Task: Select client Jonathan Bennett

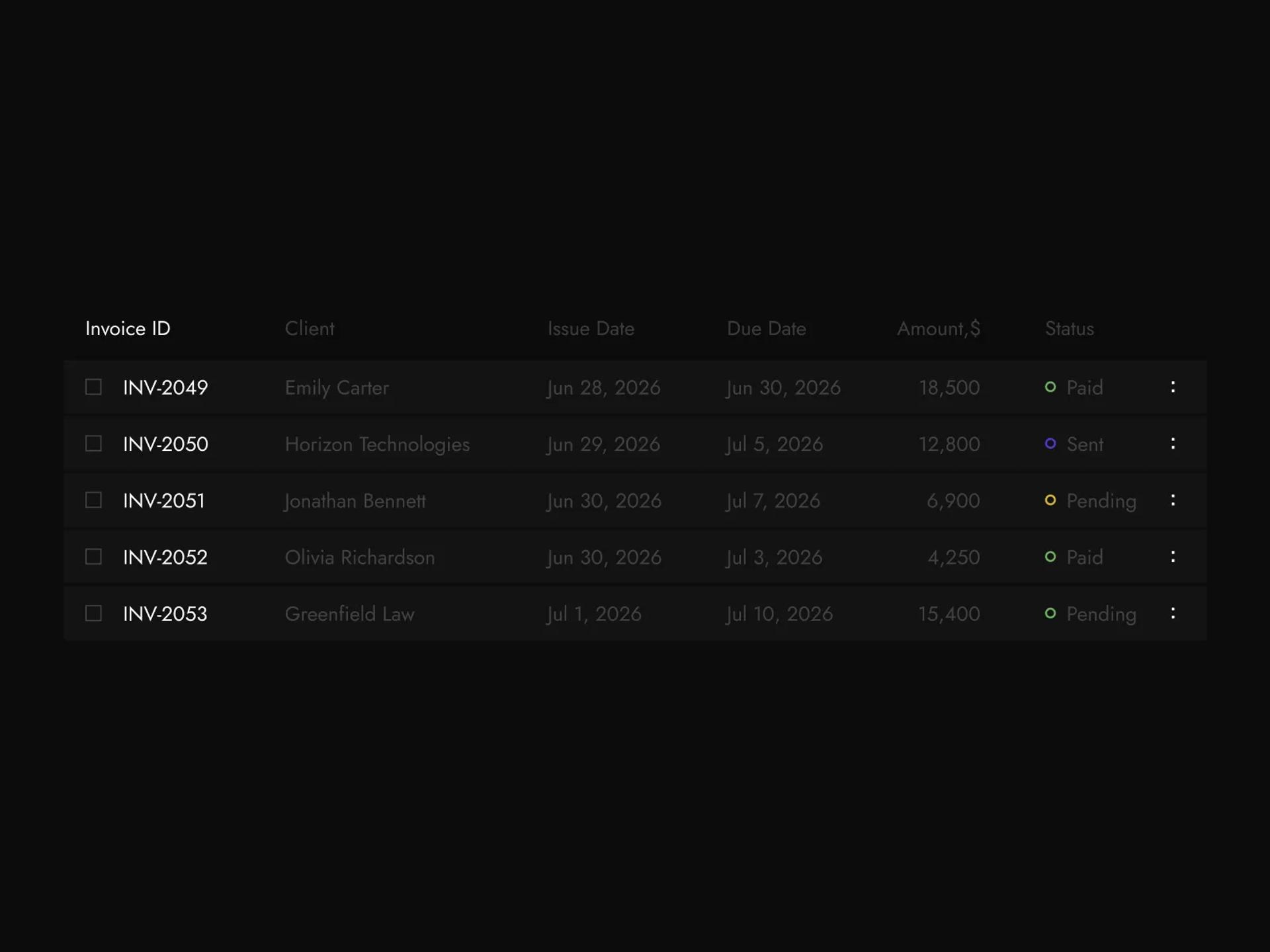Action: 355,501
